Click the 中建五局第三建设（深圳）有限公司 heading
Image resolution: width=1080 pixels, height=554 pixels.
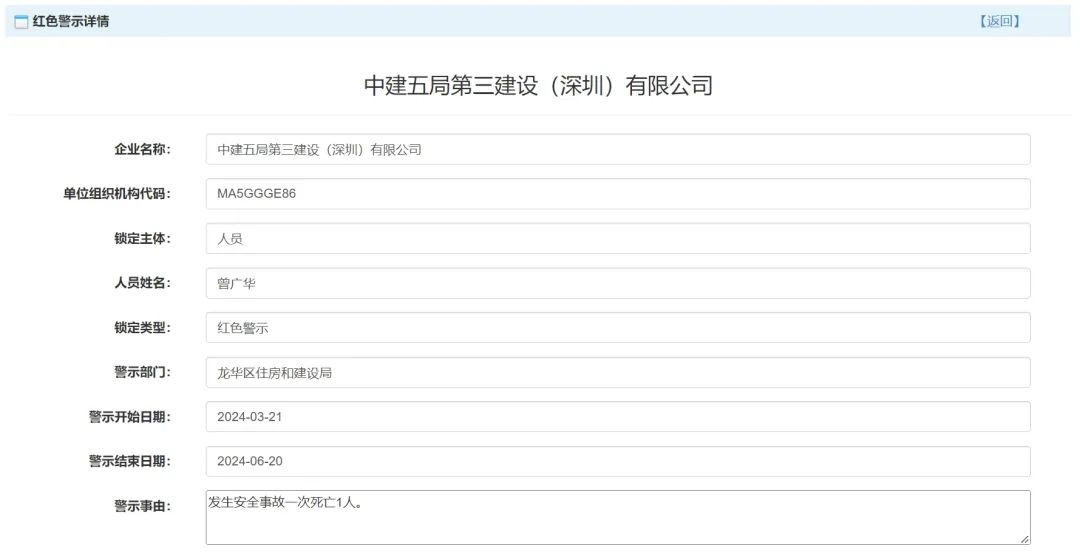point(539,85)
